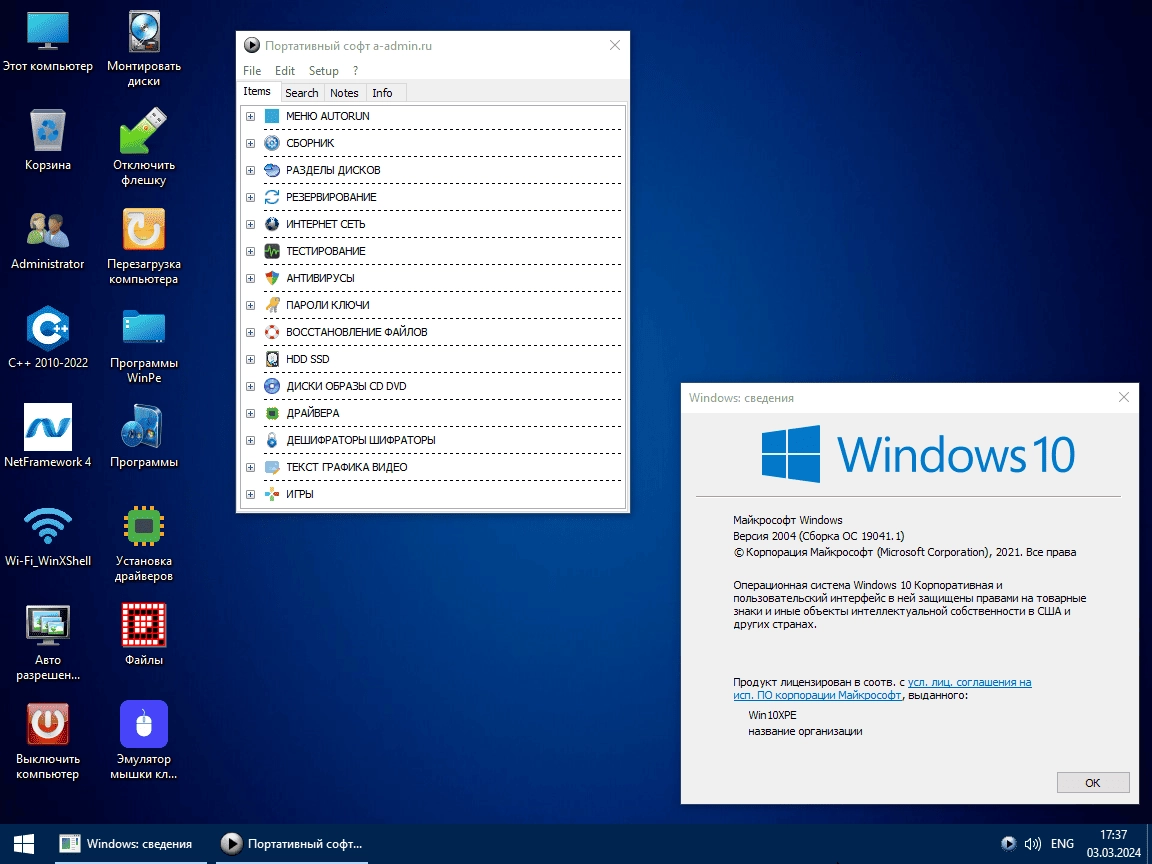1152x864 pixels.
Task: Click the Выключить компьютер icon
Action: [x=48, y=741]
